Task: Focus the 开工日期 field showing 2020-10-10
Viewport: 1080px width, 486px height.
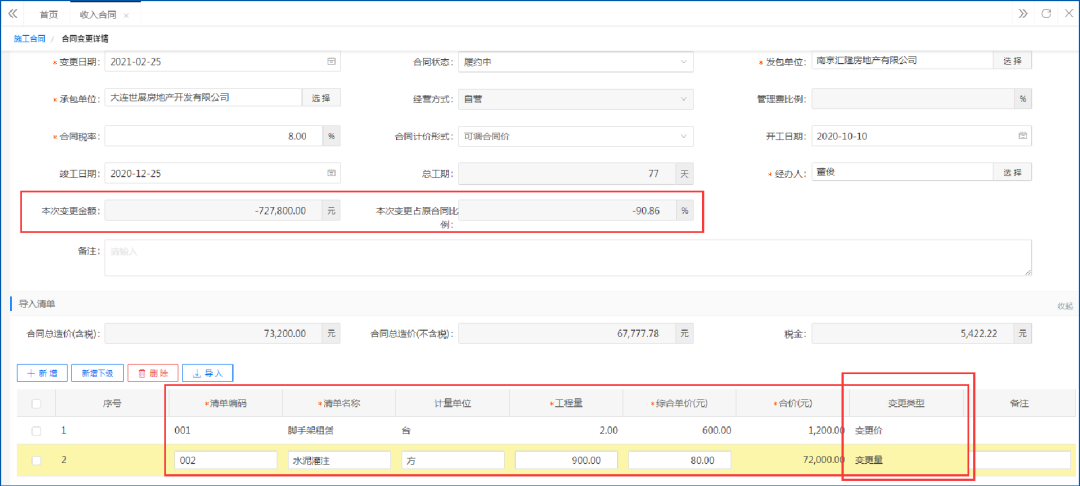Action: click(x=922, y=136)
